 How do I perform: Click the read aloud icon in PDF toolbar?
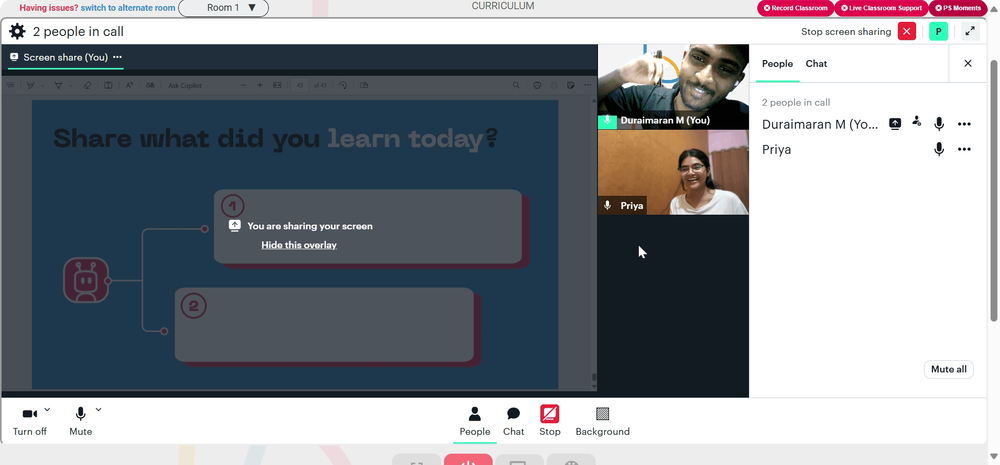pyautogui.click(x=129, y=85)
